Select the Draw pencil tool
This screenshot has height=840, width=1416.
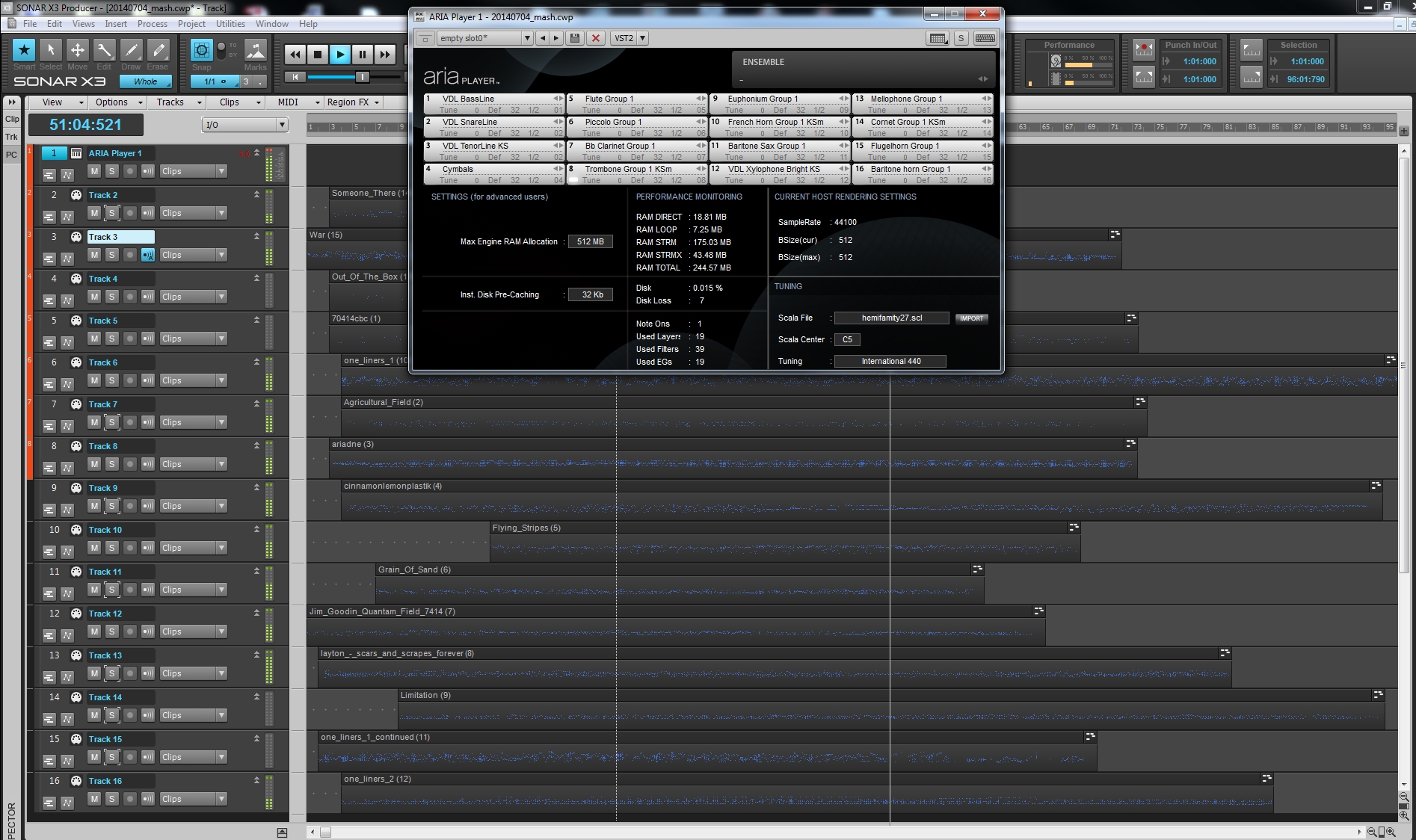(131, 50)
